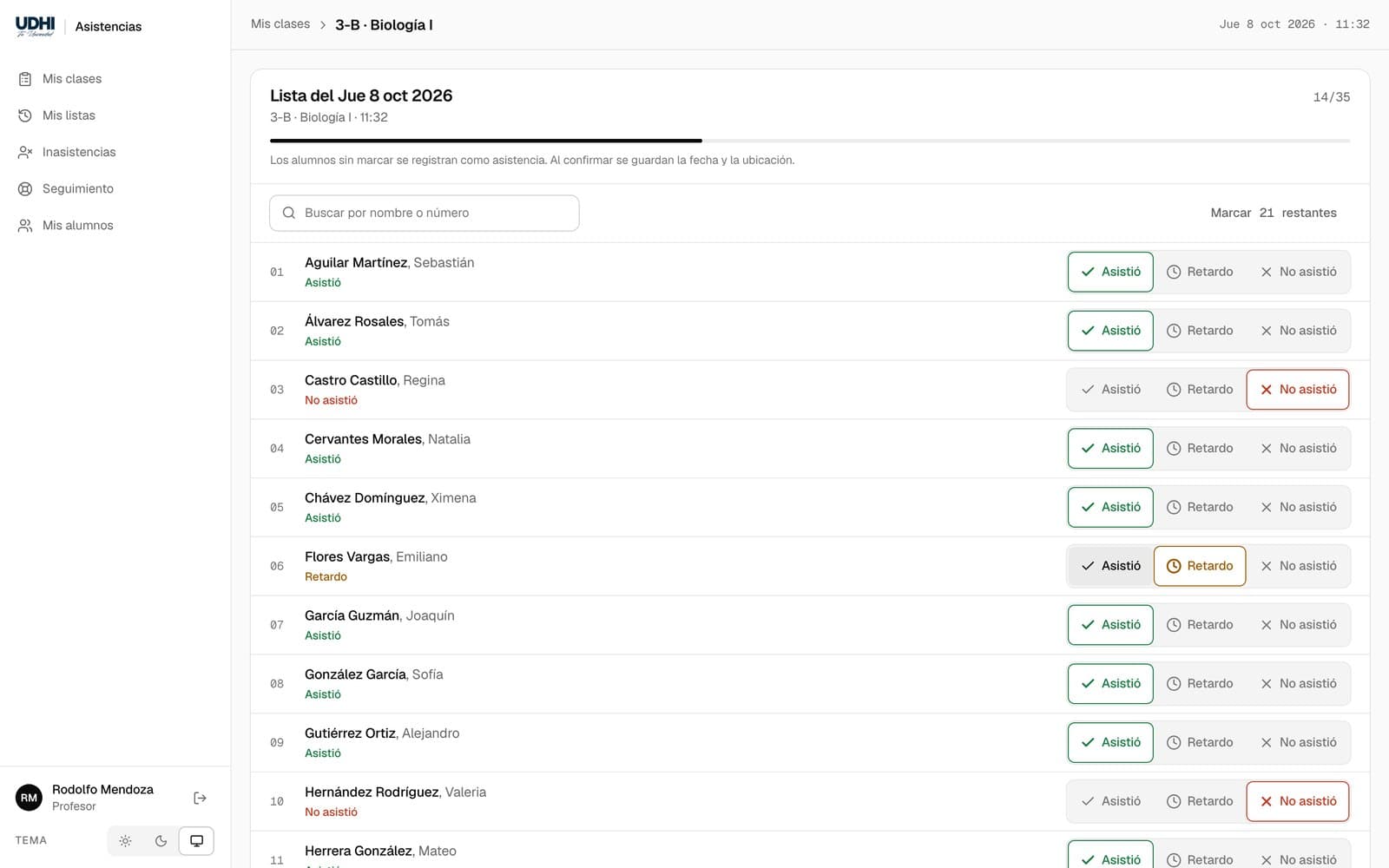Mark Álvarez Rosales as No asistió
Viewport: 1389px width, 868px height.
pyautogui.click(x=1298, y=331)
